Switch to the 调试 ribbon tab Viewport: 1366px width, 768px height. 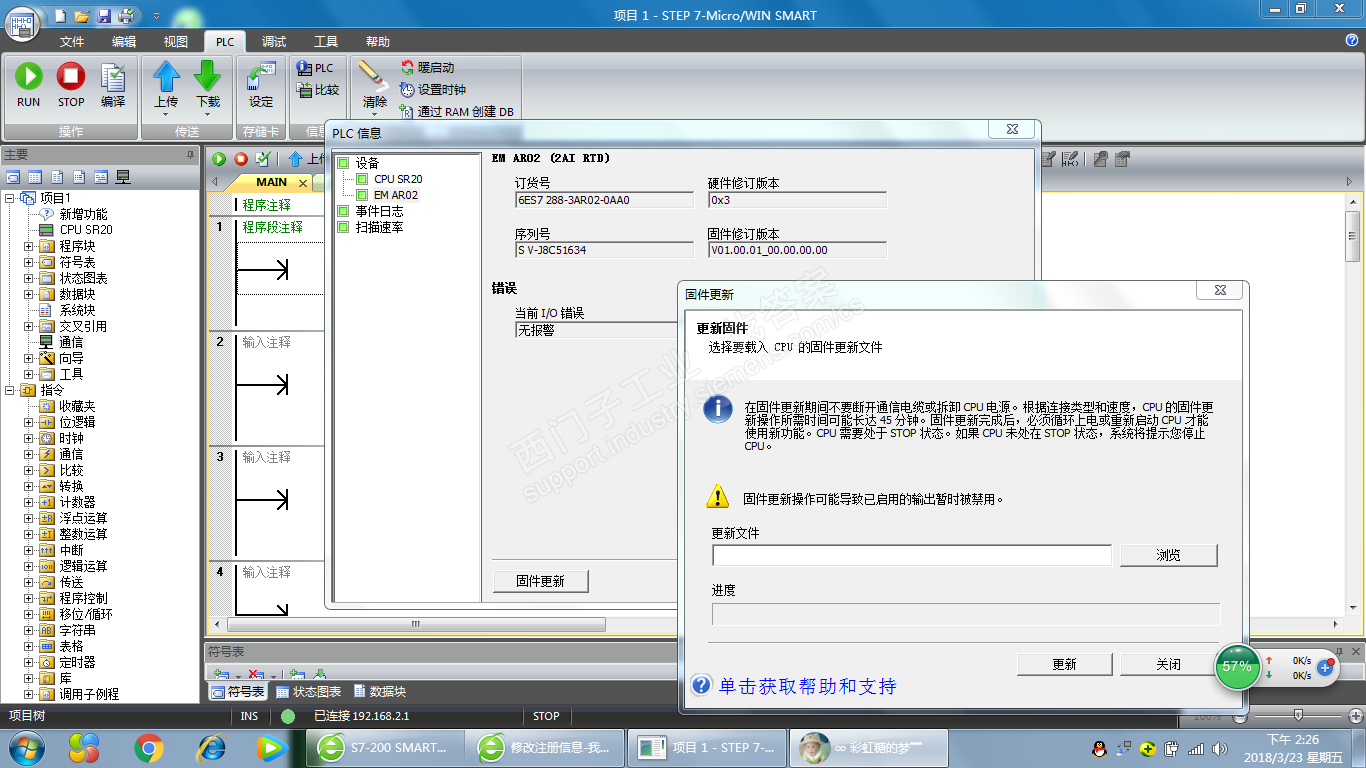[x=274, y=42]
